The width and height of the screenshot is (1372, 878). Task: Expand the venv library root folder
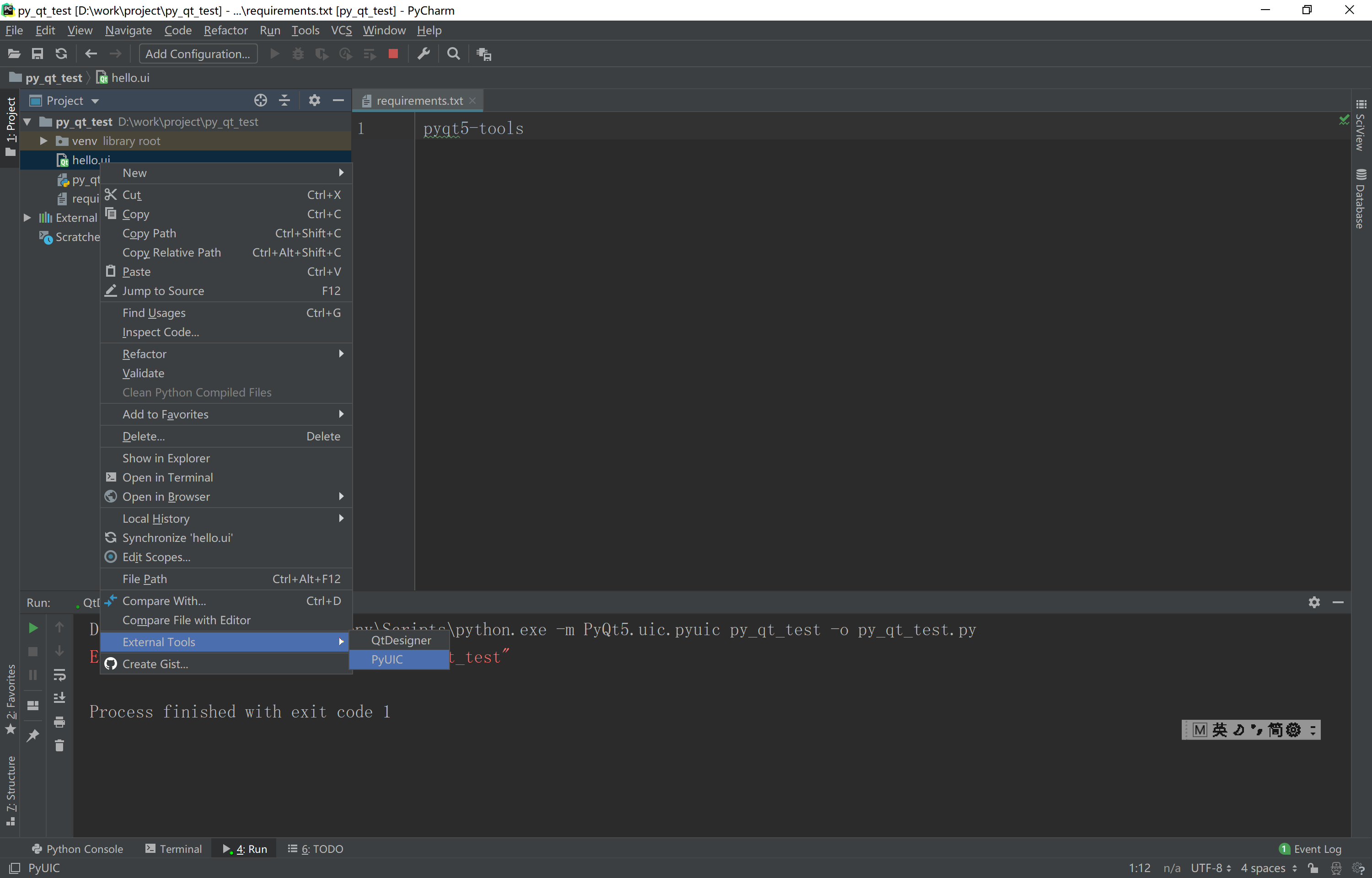pyautogui.click(x=43, y=141)
